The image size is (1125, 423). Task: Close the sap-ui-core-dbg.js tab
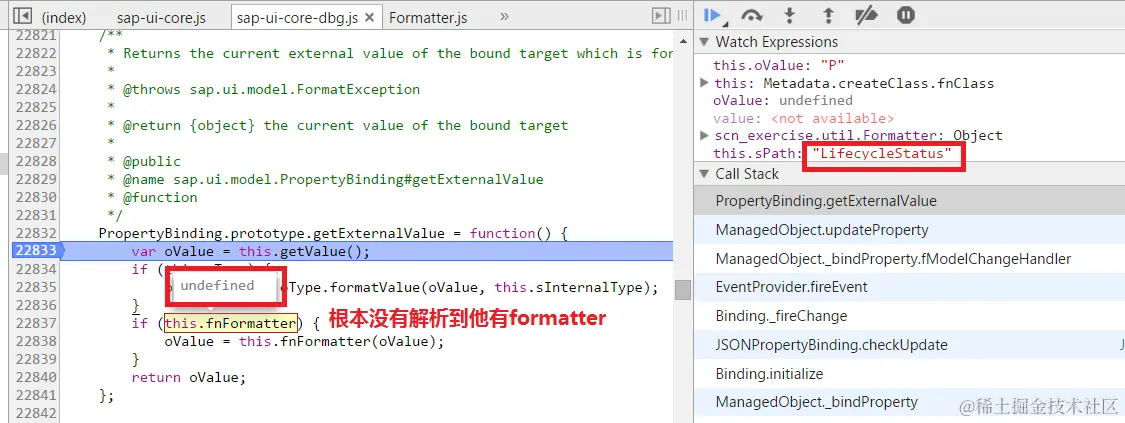click(x=370, y=18)
